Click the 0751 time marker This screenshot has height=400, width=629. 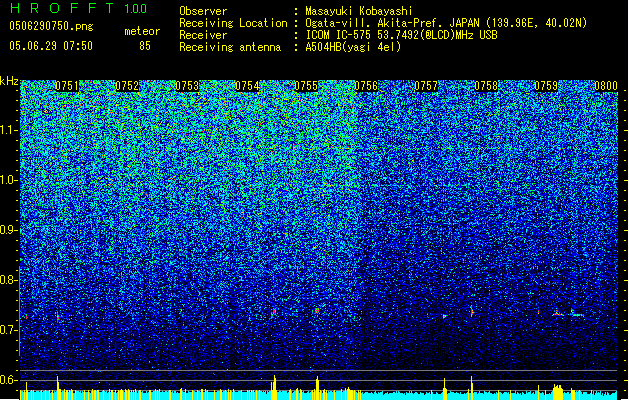[x=67, y=86]
